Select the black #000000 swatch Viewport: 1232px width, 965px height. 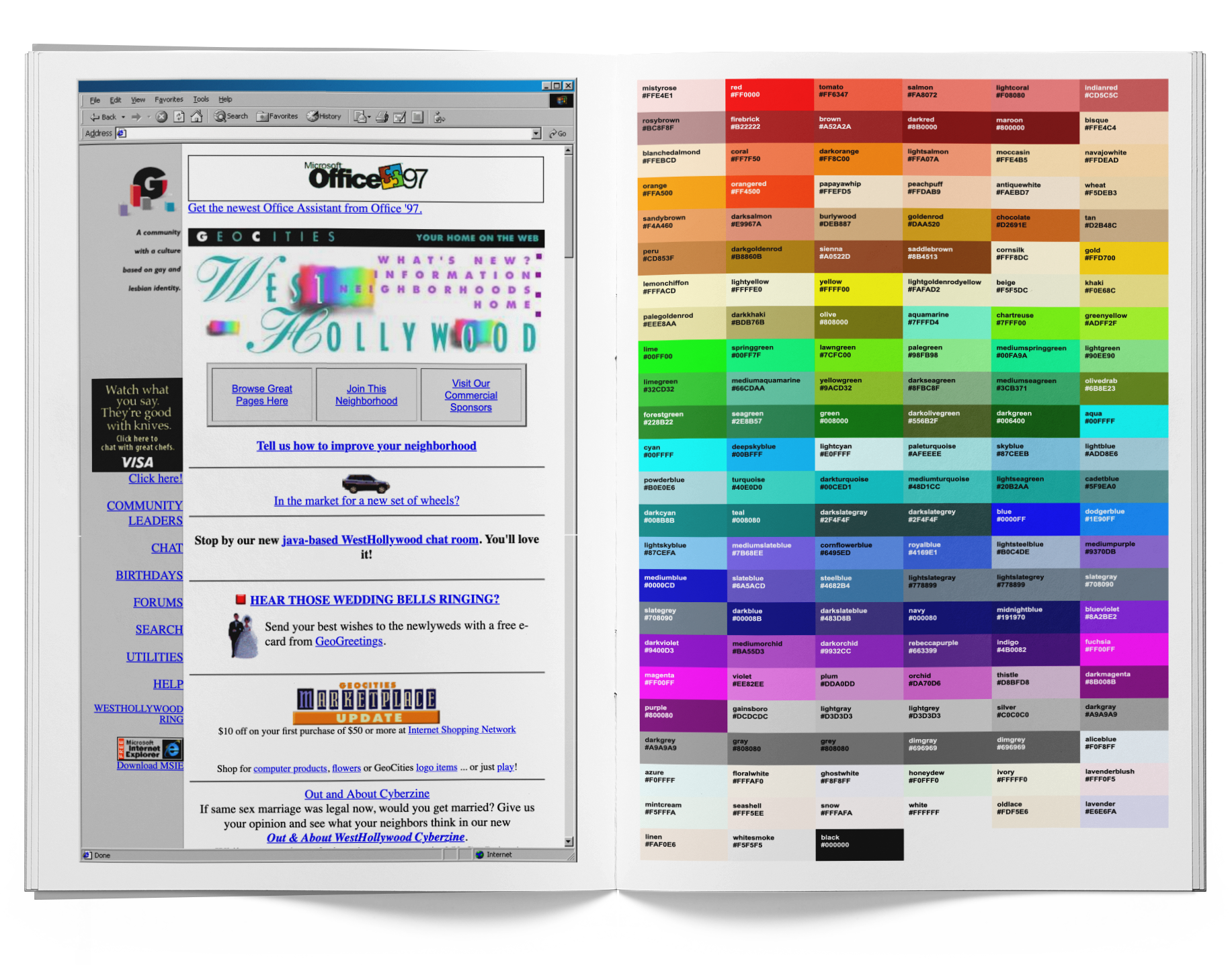pyautogui.click(x=859, y=845)
